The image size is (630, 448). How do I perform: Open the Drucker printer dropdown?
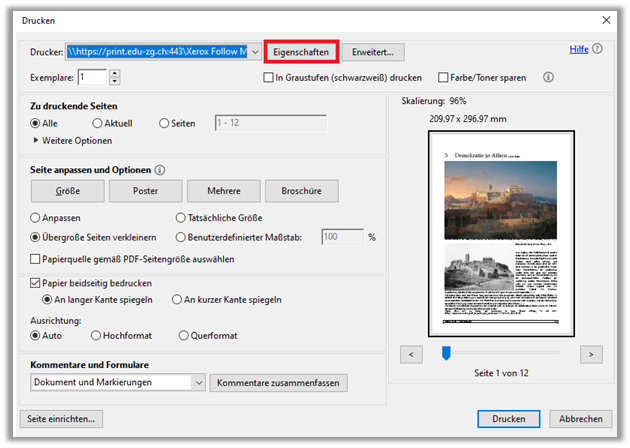(x=255, y=51)
